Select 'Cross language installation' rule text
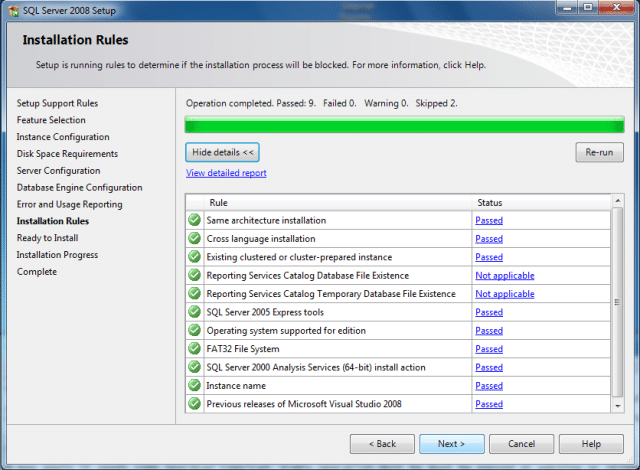The width and height of the screenshot is (640, 470). (261, 239)
